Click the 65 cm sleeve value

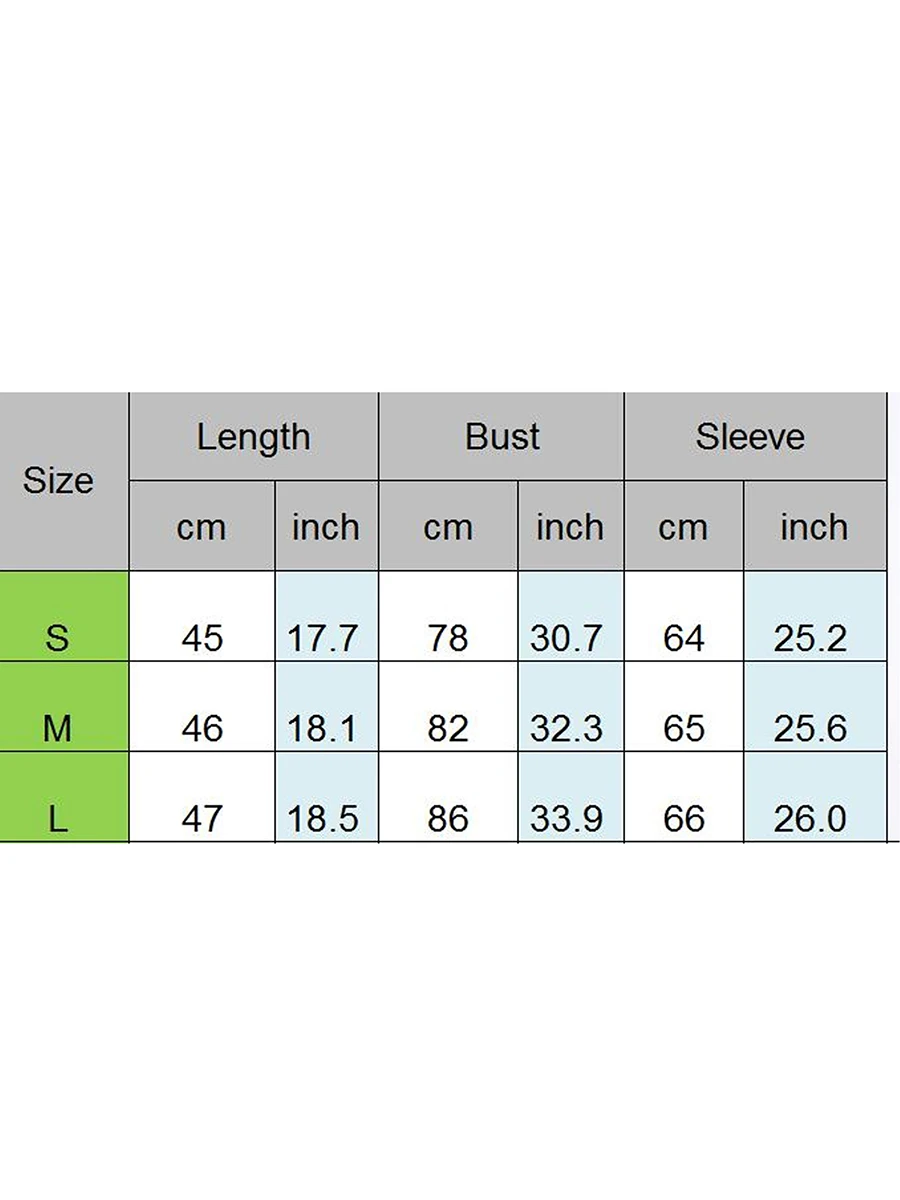pyautogui.click(x=684, y=729)
